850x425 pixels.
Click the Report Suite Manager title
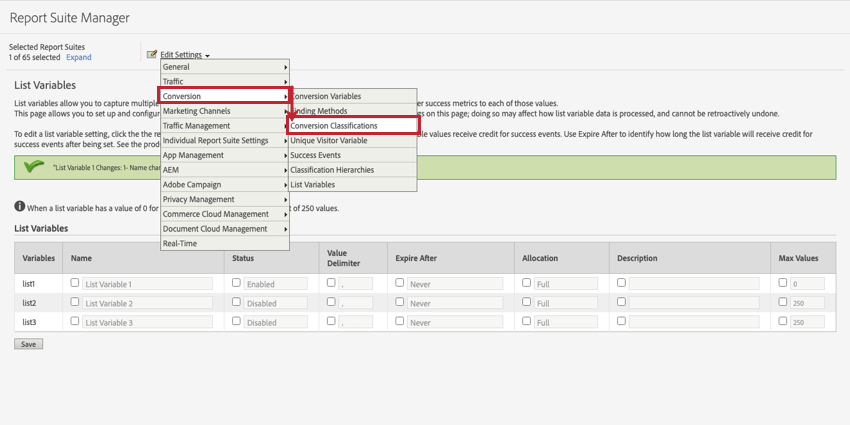(70, 18)
